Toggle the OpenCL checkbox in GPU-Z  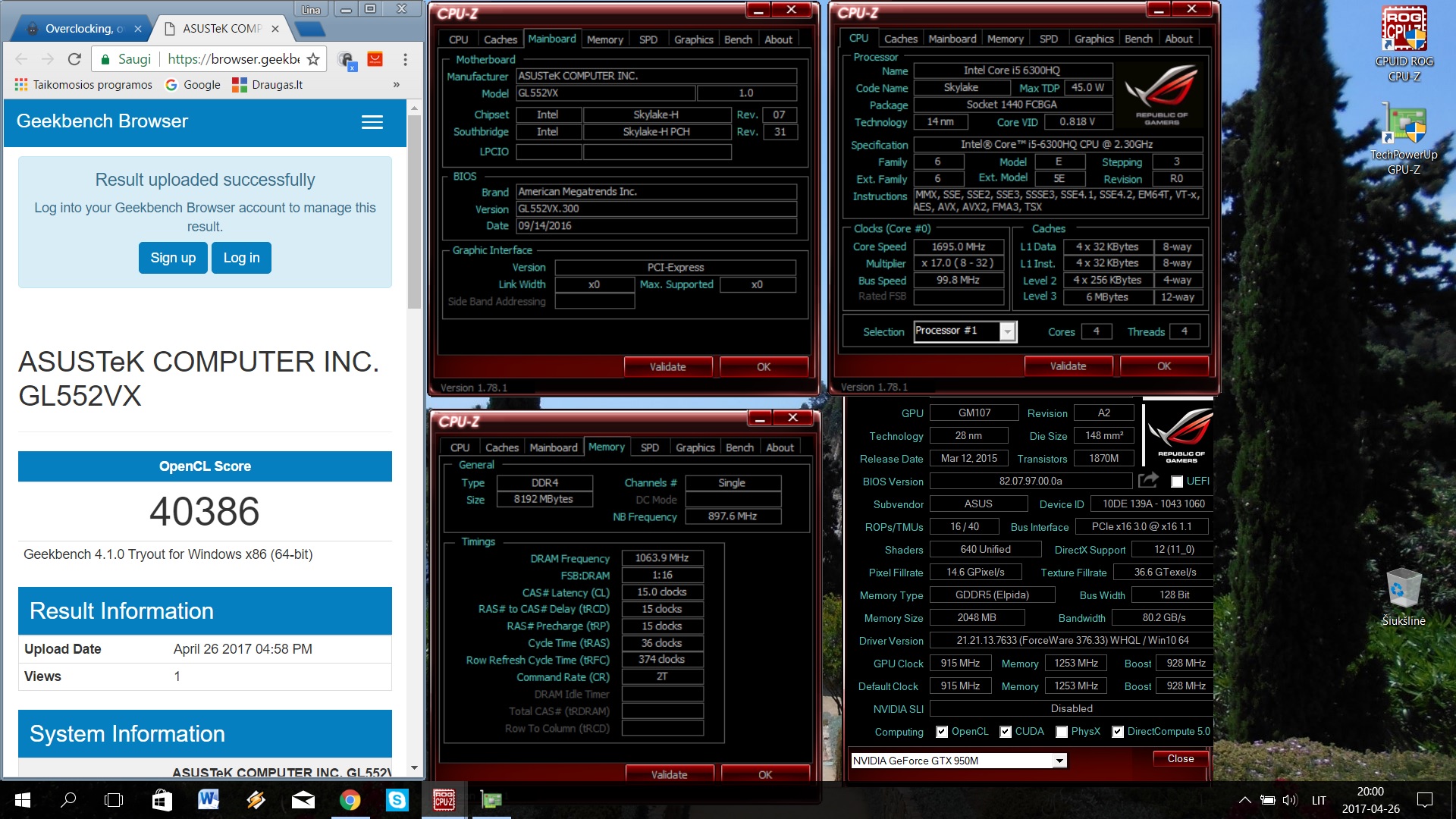coord(942,732)
